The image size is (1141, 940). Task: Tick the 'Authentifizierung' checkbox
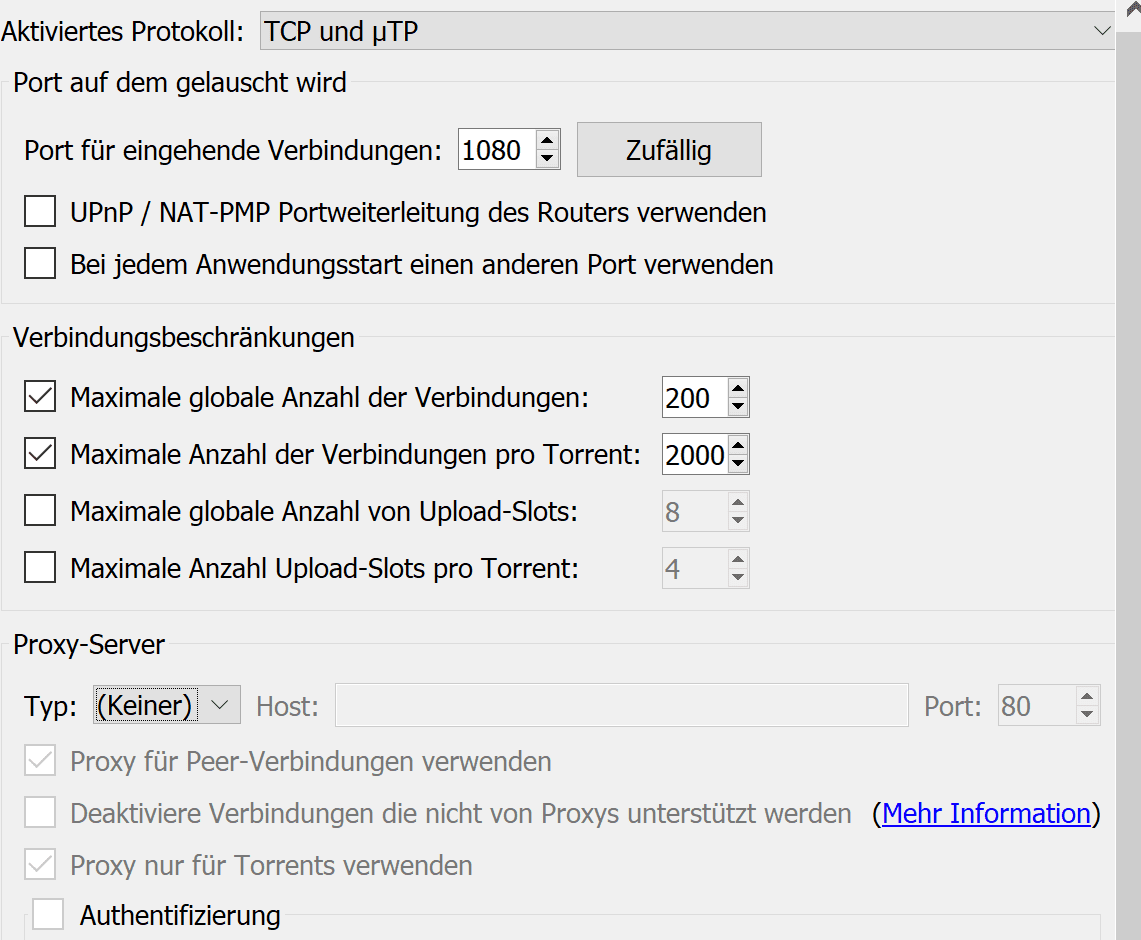pyautogui.click(x=48, y=914)
